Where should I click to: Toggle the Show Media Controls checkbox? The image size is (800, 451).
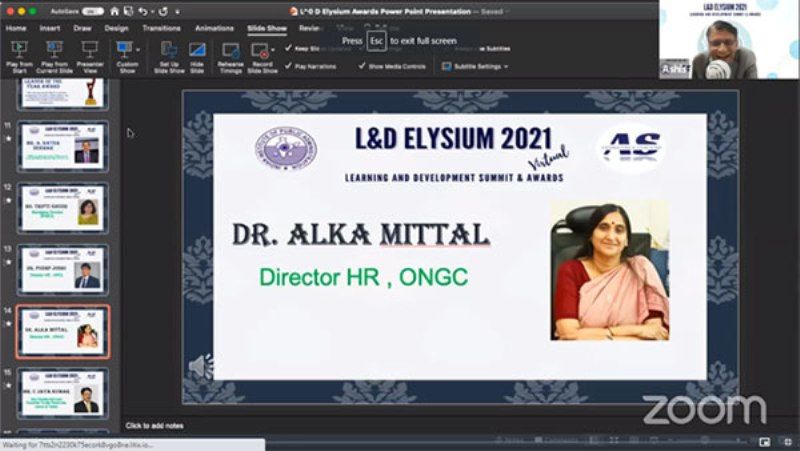tap(362, 66)
